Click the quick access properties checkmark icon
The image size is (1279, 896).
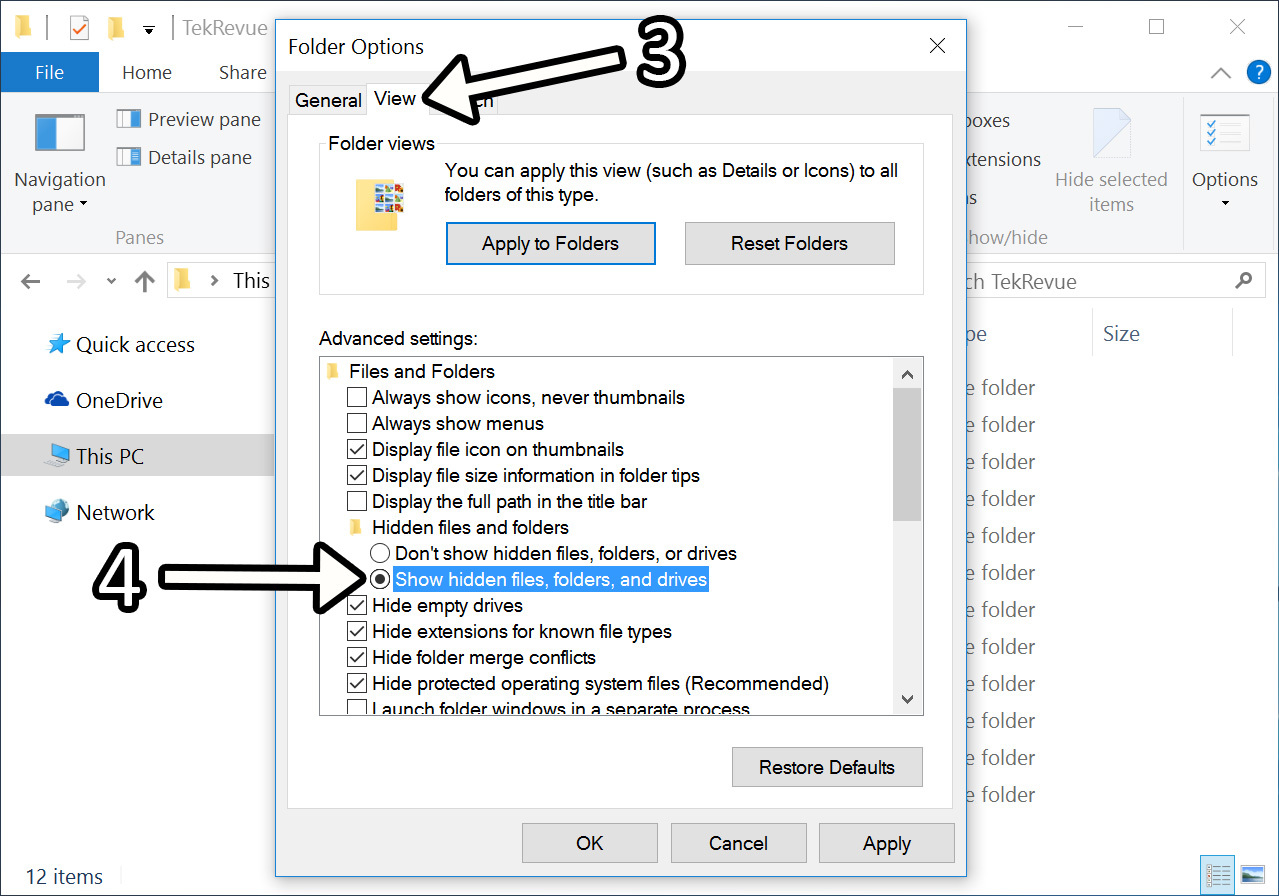coord(80,28)
